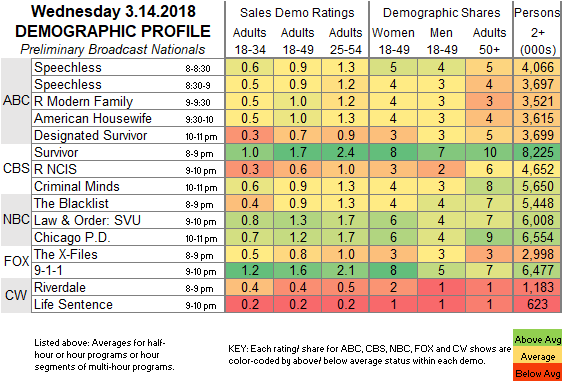Select the CW network label
This screenshot has width=562, height=381.
pyautogui.click(x=16, y=295)
